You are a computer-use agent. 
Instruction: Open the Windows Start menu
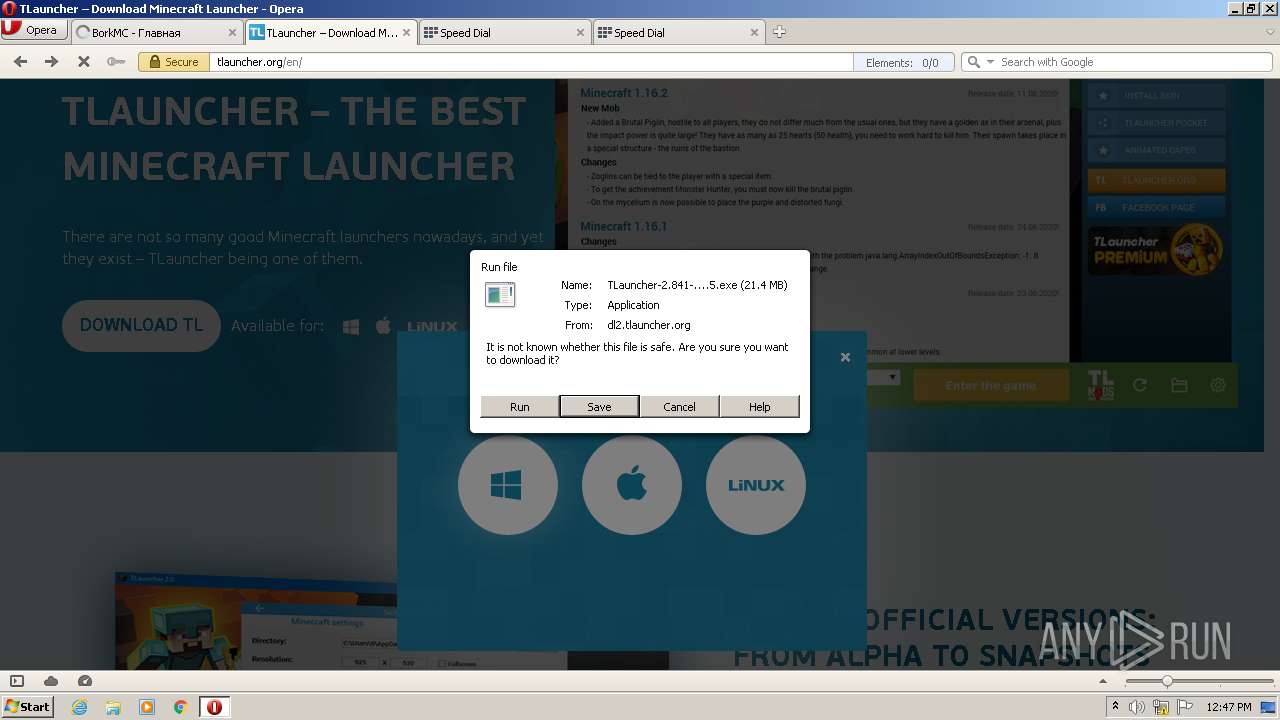28,706
